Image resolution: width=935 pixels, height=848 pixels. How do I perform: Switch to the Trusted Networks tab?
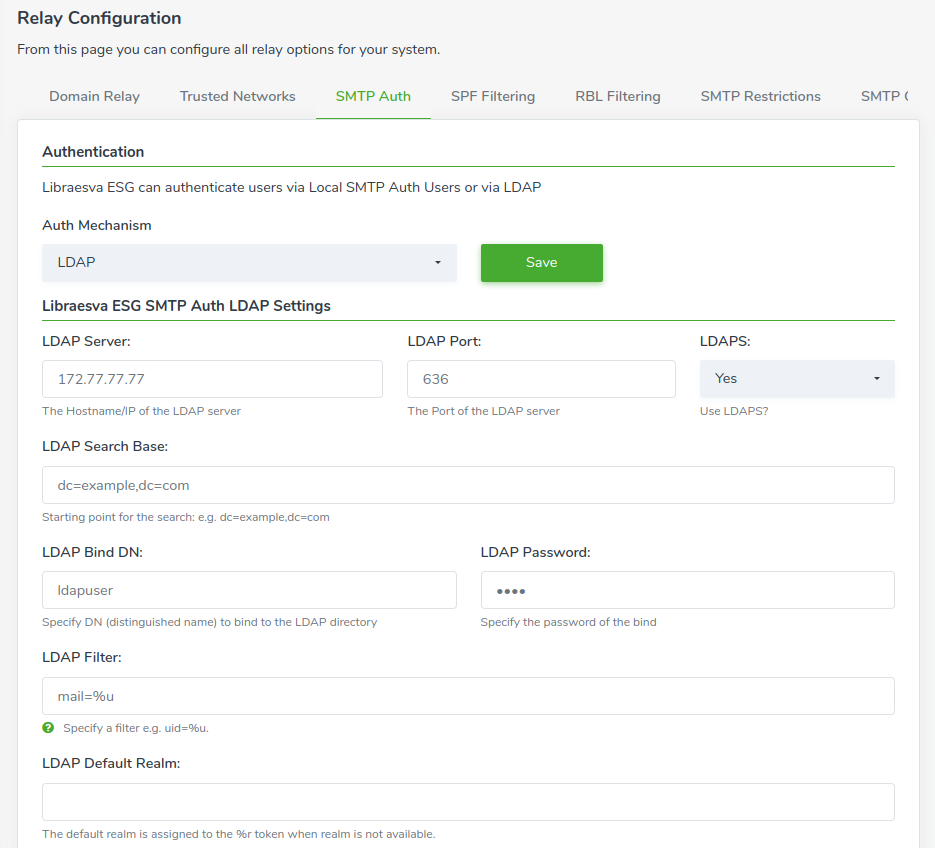coord(237,97)
